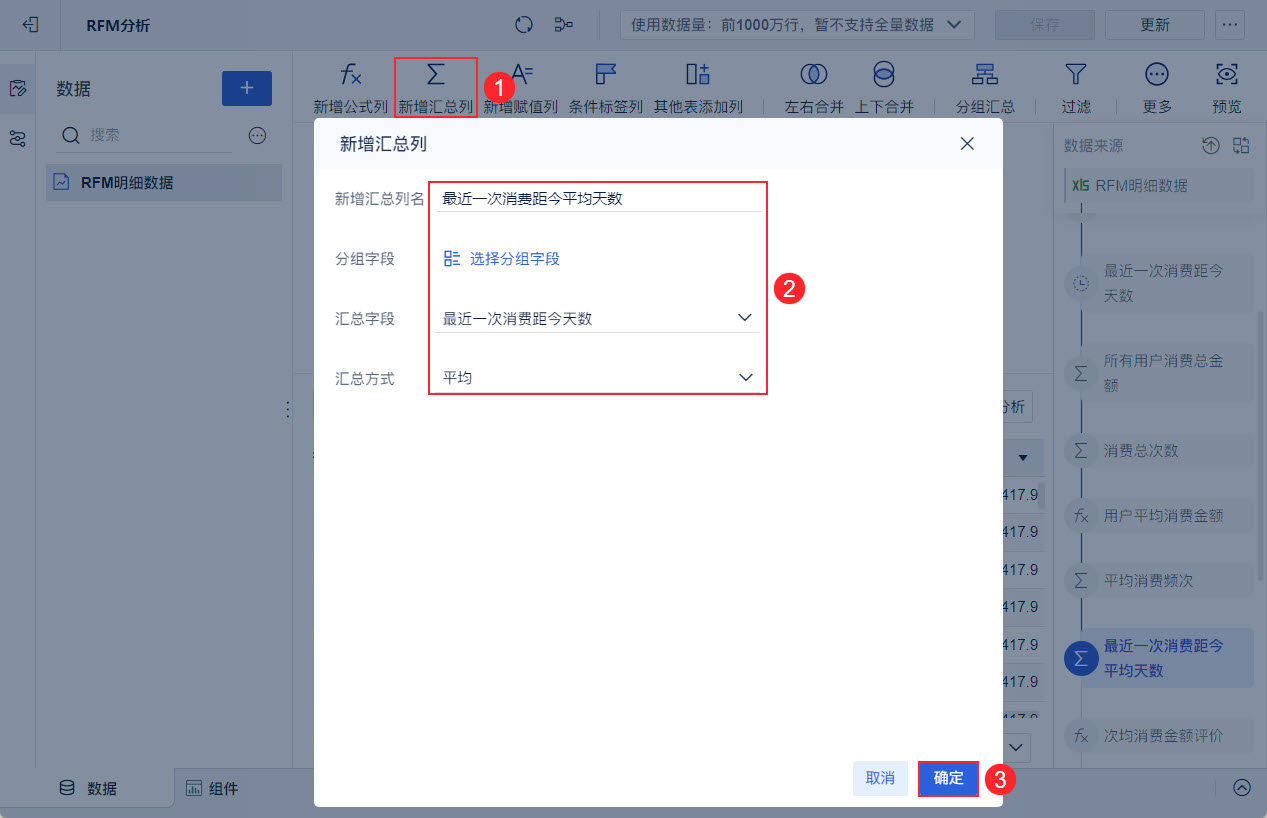The width and height of the screenshot is (1267, 818).
Task: Open the pagination dropdown near table bottom
Action: 1018,746
